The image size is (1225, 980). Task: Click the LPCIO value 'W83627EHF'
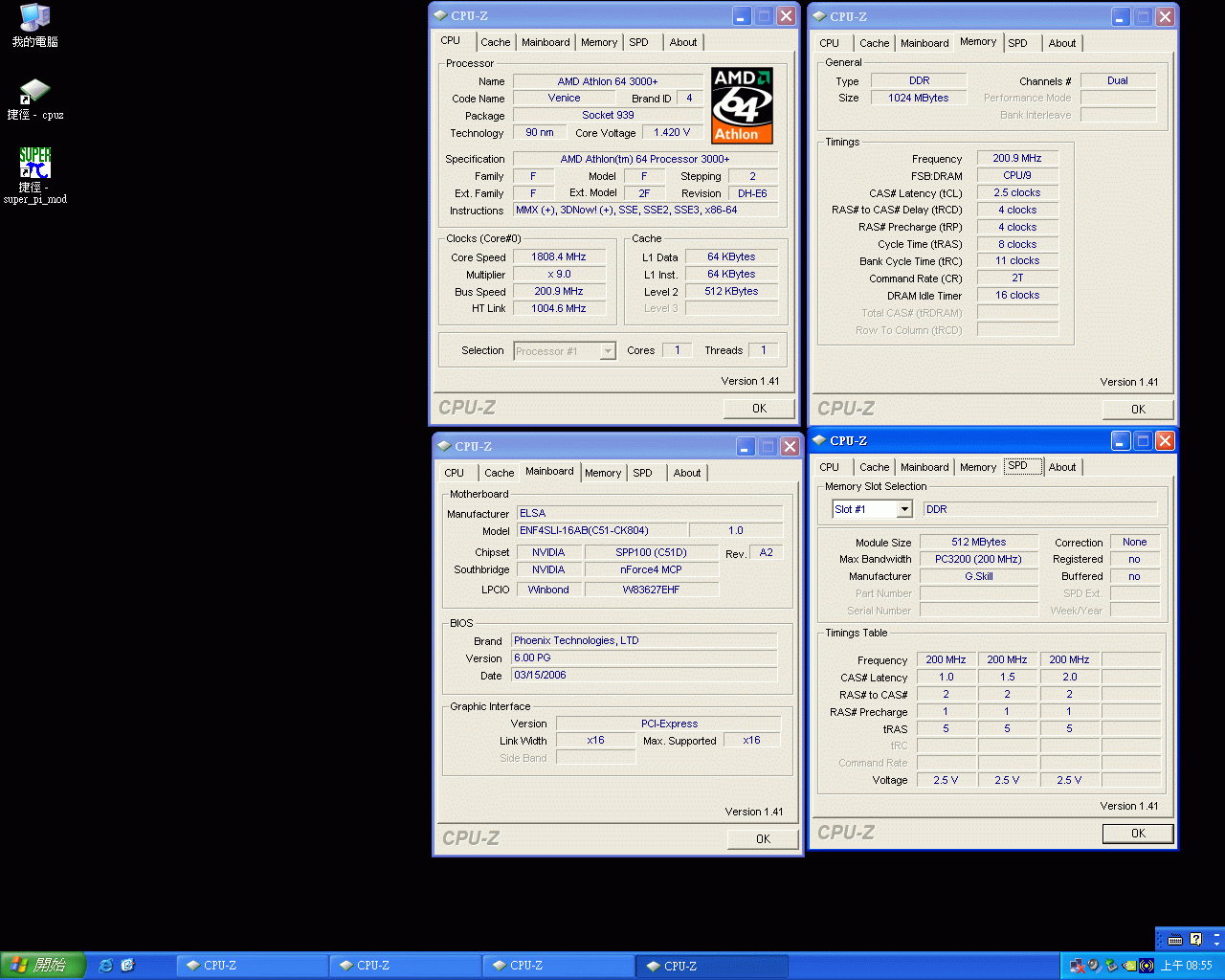[x=651, y=590]
